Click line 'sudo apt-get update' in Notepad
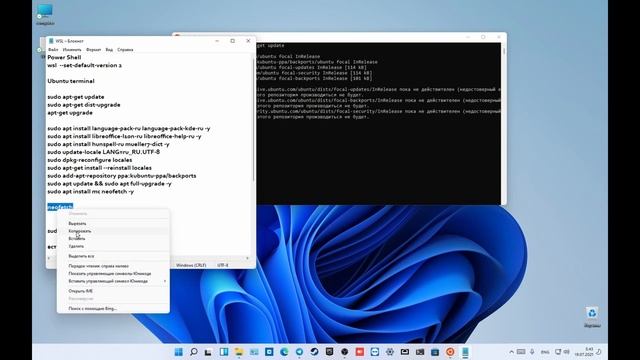640x360 pixels. tap(76, 97)
